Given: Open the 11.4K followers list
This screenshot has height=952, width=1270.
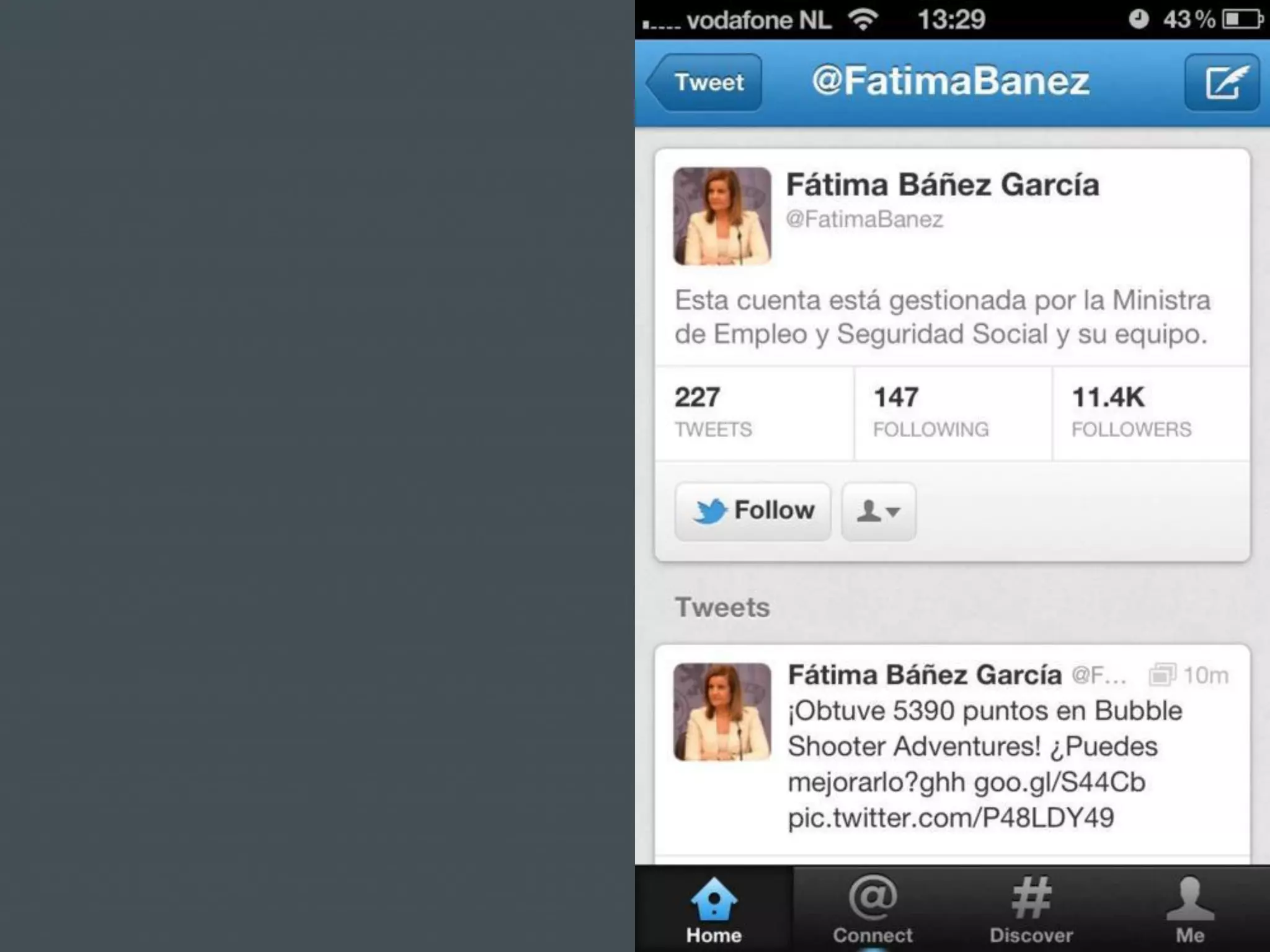Looking at the screenshot, I should coord(1152,413).
